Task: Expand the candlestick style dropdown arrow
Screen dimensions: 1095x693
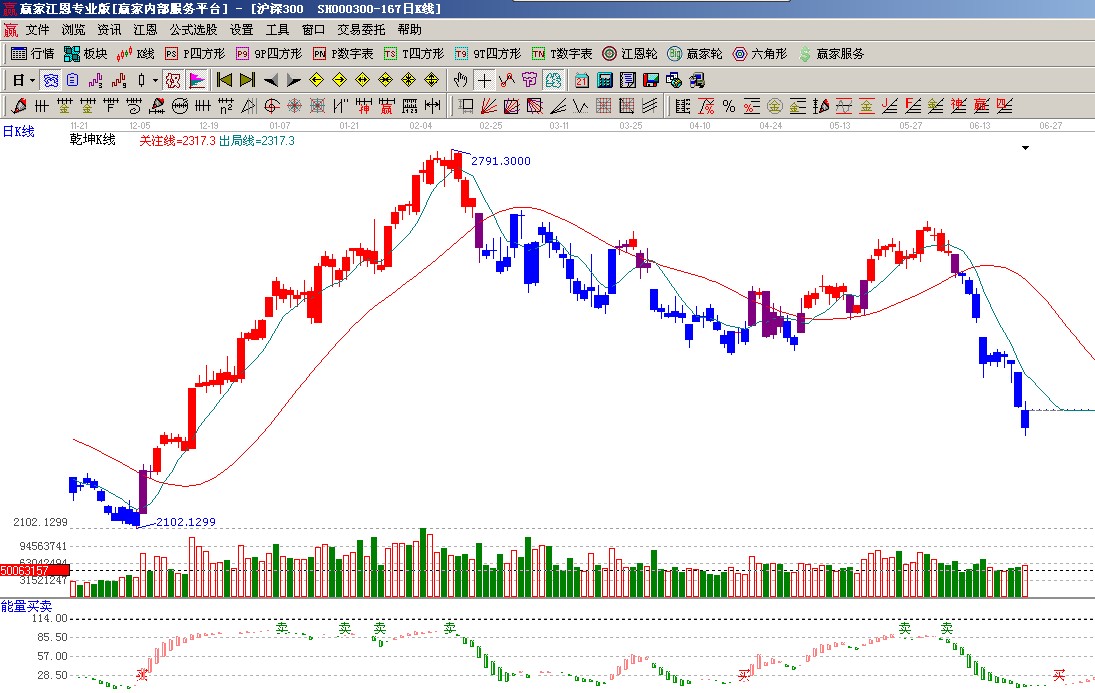Action: 155,80
